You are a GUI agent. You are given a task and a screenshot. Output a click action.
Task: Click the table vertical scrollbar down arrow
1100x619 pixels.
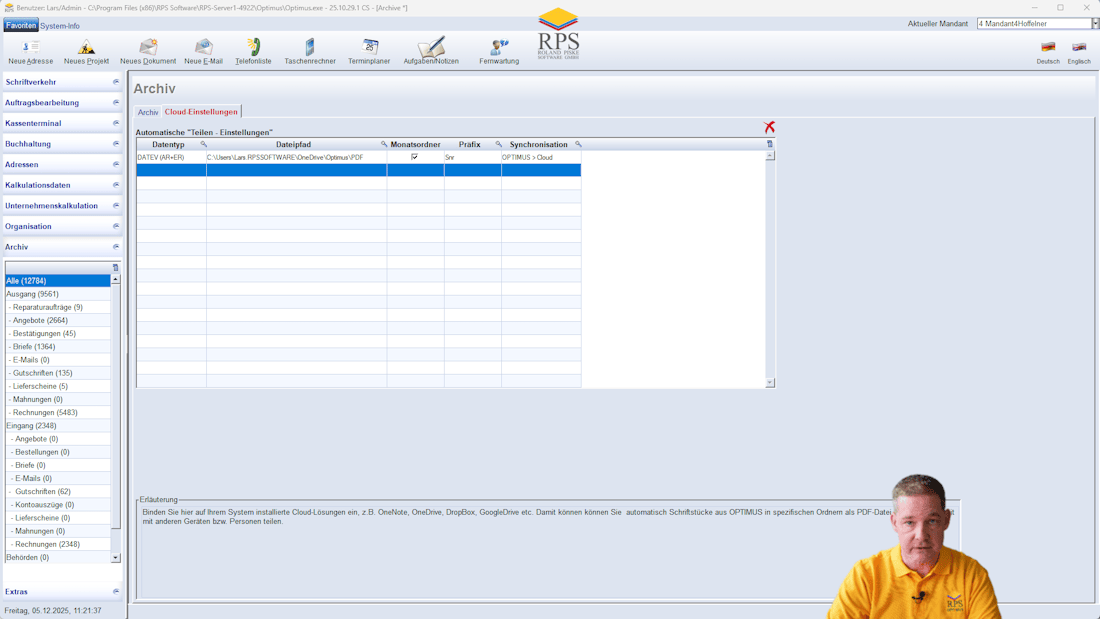pos(768,380)
